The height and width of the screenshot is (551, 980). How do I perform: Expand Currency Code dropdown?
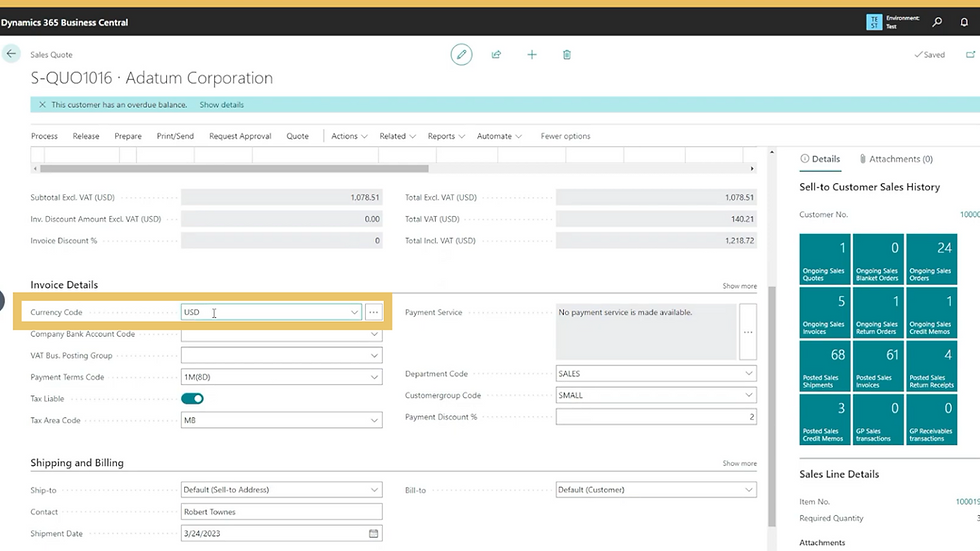pyautogui.click(x=354, y=312)
